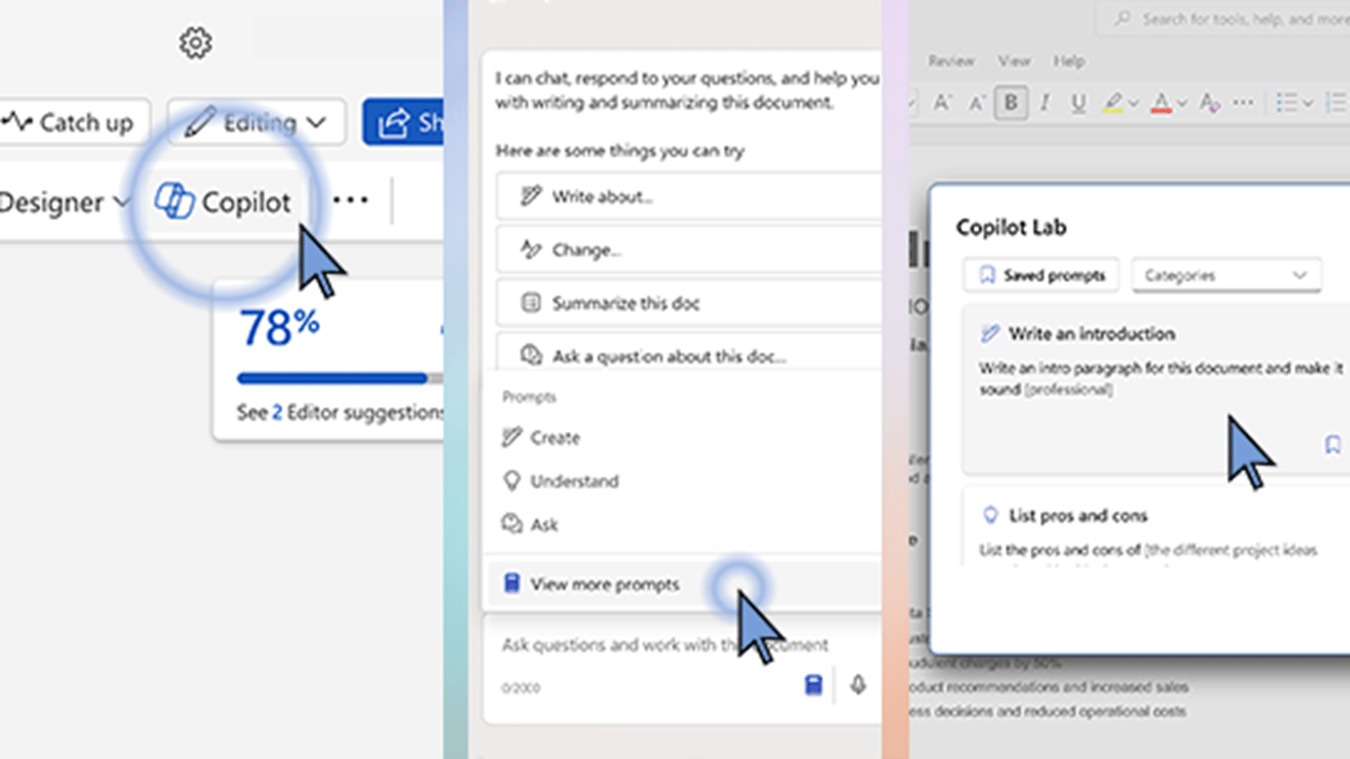The image size is (1350, 759).
Task: Switch to the Review ribbon tab
Action: click(951, 61)
